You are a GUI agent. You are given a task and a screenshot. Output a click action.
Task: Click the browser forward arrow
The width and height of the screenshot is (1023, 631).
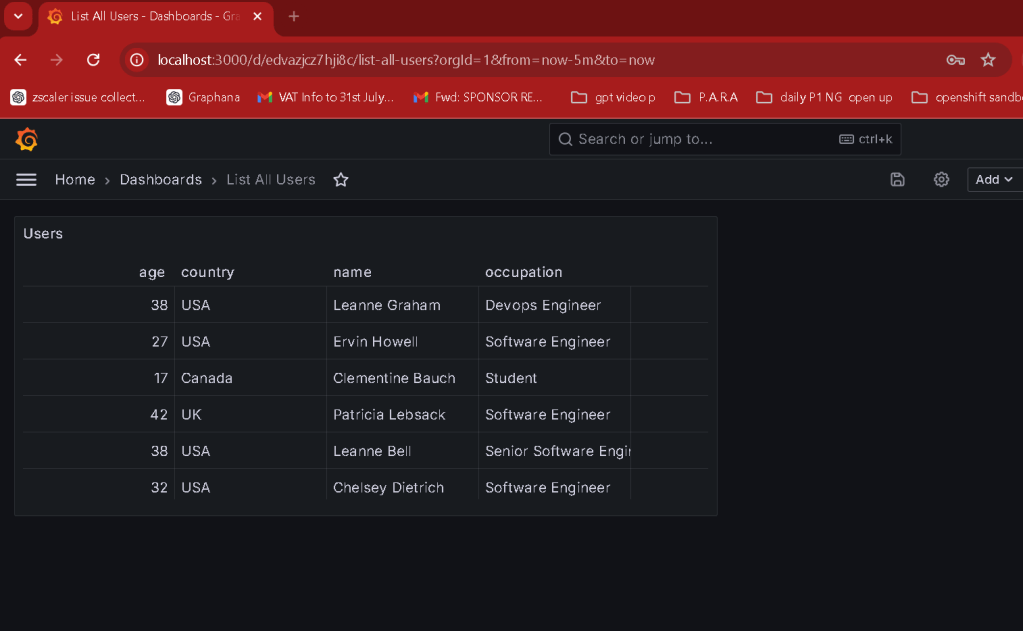57,60
